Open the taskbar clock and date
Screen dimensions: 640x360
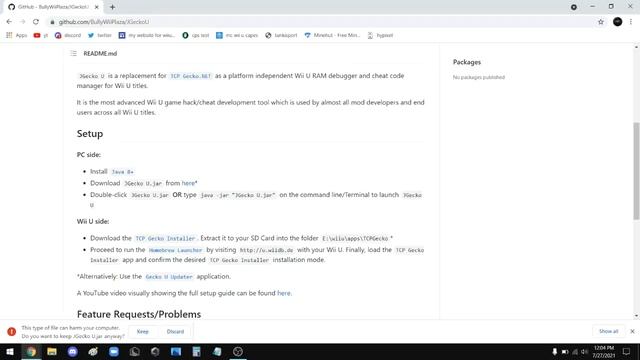pos(604,352)
